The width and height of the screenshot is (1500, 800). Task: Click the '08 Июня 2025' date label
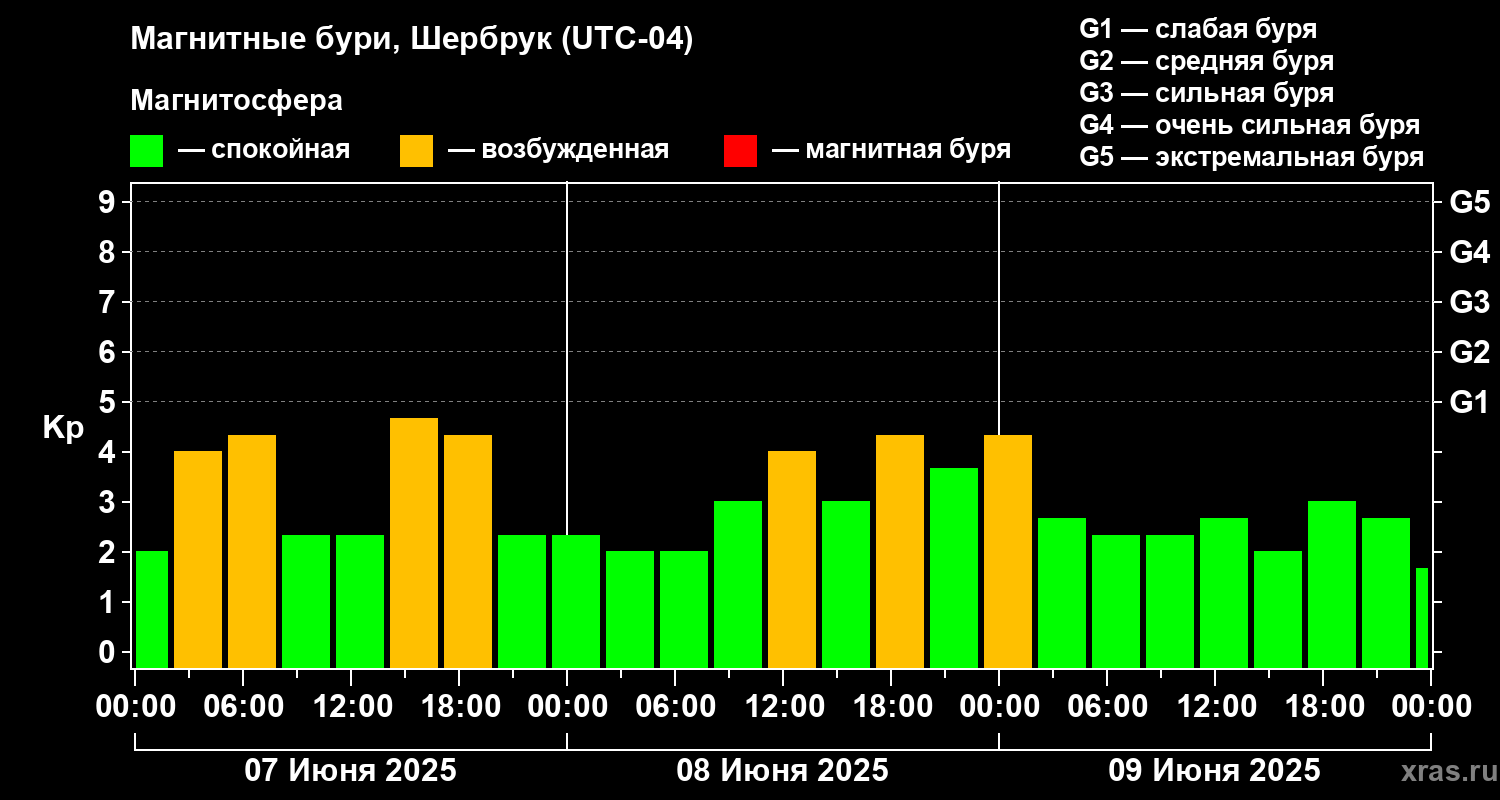(x=783, y=770)
